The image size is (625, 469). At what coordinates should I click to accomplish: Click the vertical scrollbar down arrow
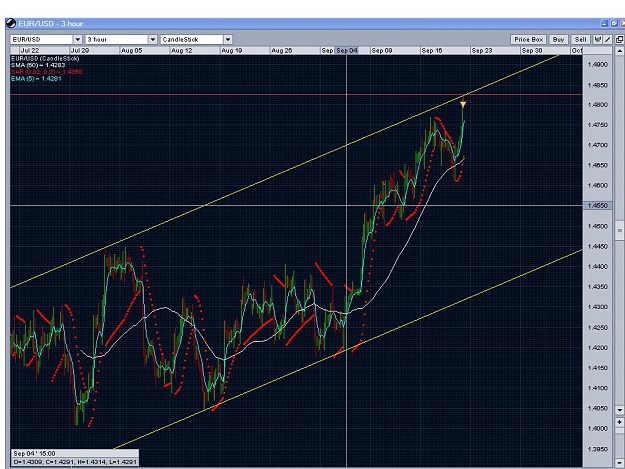[619, 410]
